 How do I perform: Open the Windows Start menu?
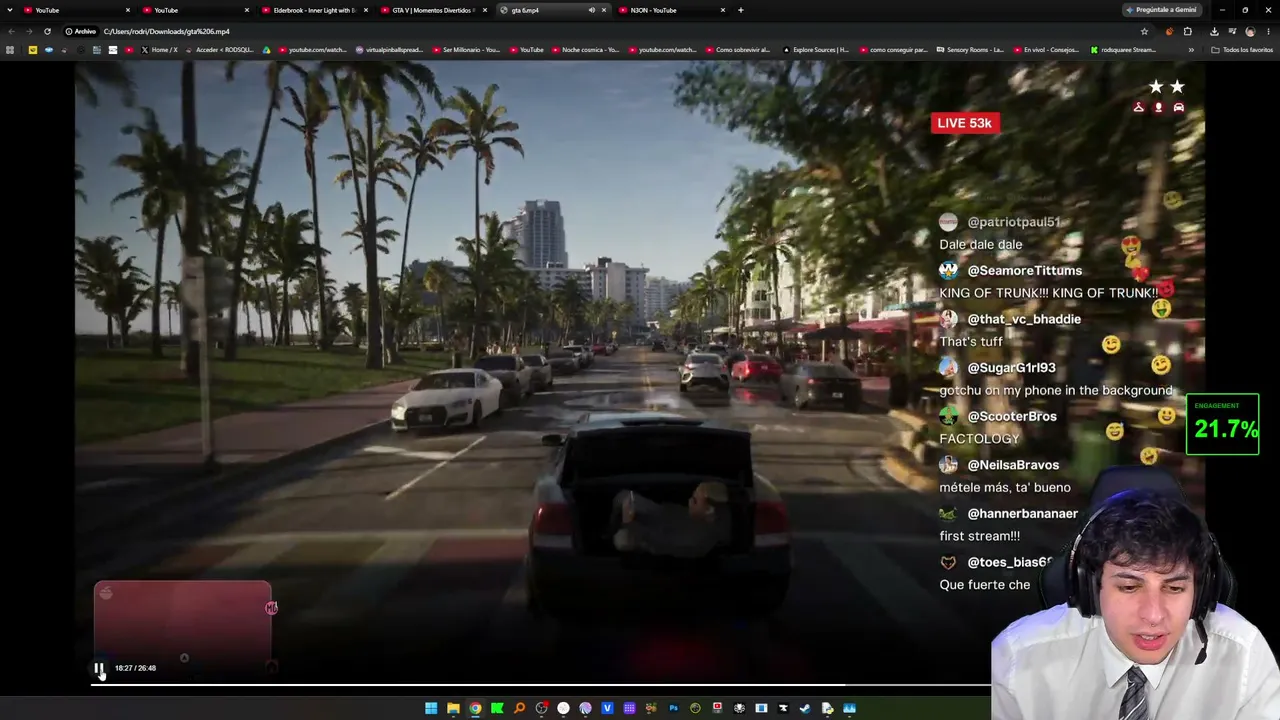pyautogui.click(x=431, y=708)
